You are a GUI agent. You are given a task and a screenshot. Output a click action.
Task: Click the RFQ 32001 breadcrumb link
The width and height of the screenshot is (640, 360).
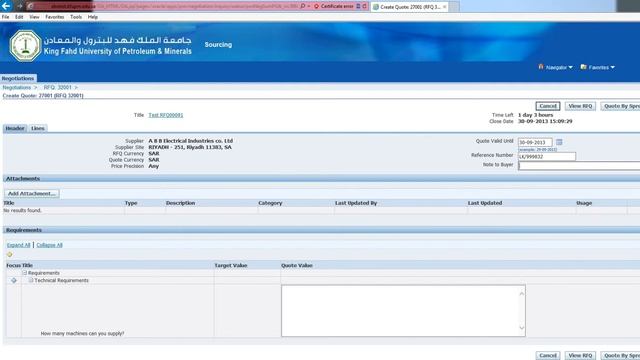tap(58, 87)
